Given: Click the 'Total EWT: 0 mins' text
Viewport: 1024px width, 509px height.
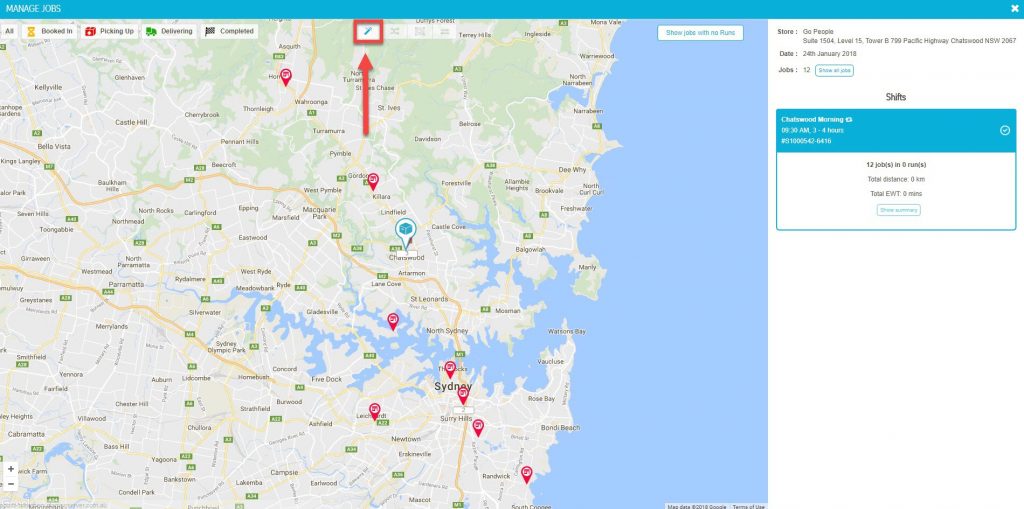Looking at the screenshot, I should coord(896,193).
